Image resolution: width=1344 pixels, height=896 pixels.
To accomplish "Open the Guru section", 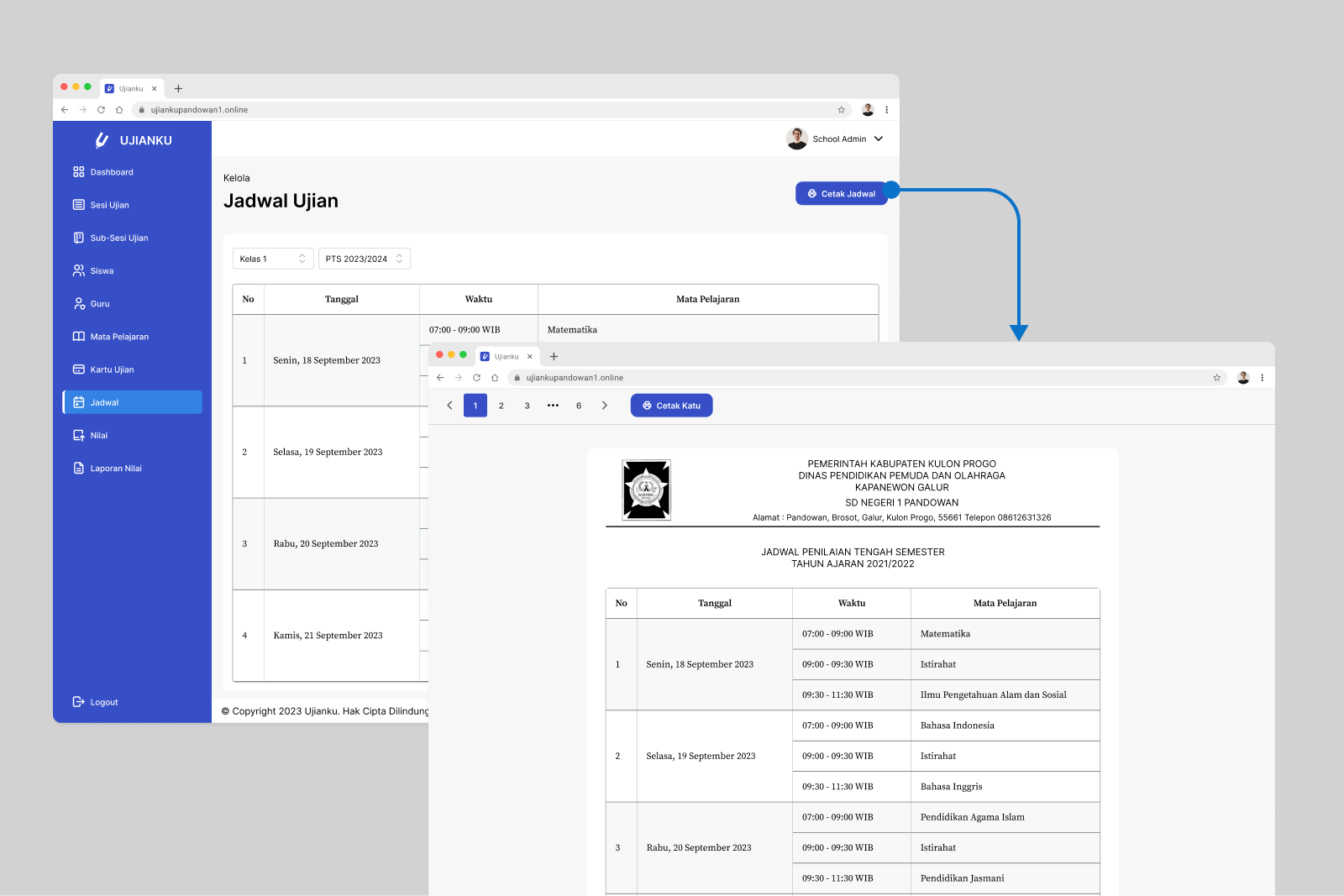I will point(100,304).
